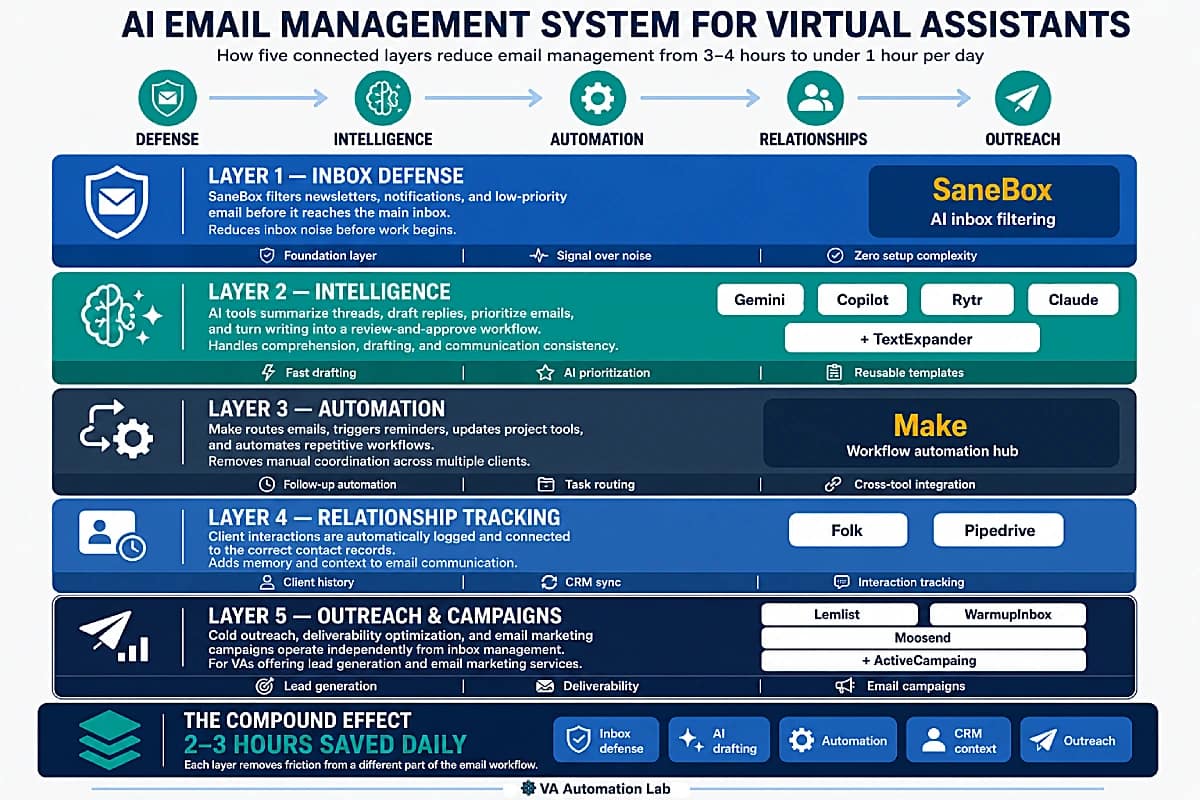This screenshot has width=1200, height=800.
Task: Click the chat icon beside Interaction tracking
Action: (841, 581)
